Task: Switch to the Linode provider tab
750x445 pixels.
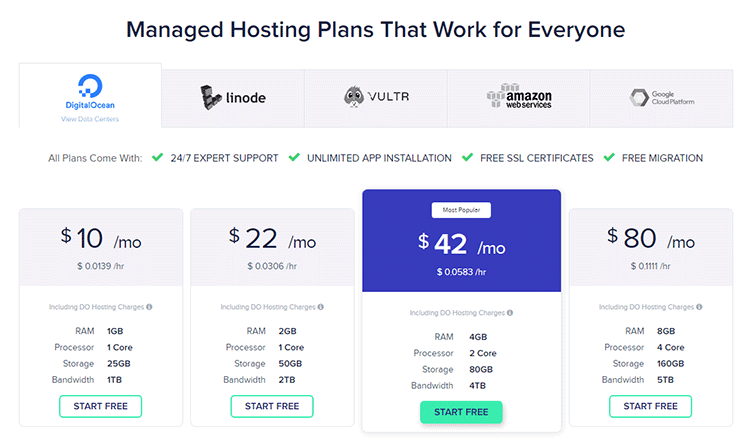Action: [232, 98]
